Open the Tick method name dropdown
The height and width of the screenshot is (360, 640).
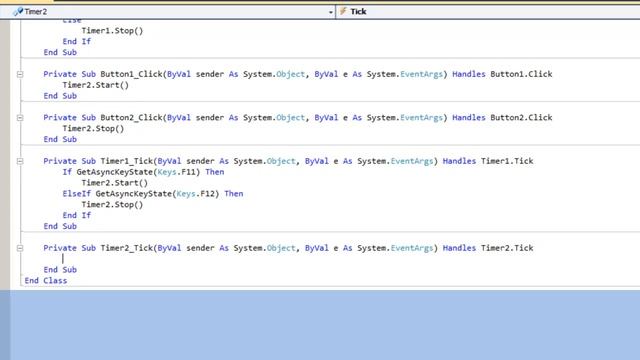pos(488,11)
